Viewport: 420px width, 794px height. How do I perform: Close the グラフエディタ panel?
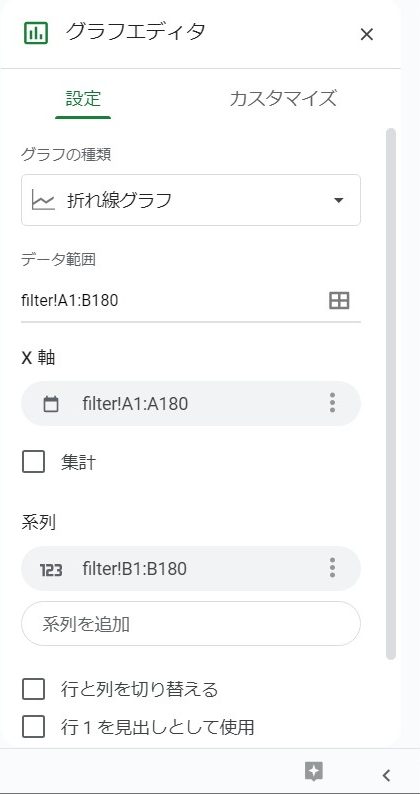pyautogui.click(x=366, y=34)
